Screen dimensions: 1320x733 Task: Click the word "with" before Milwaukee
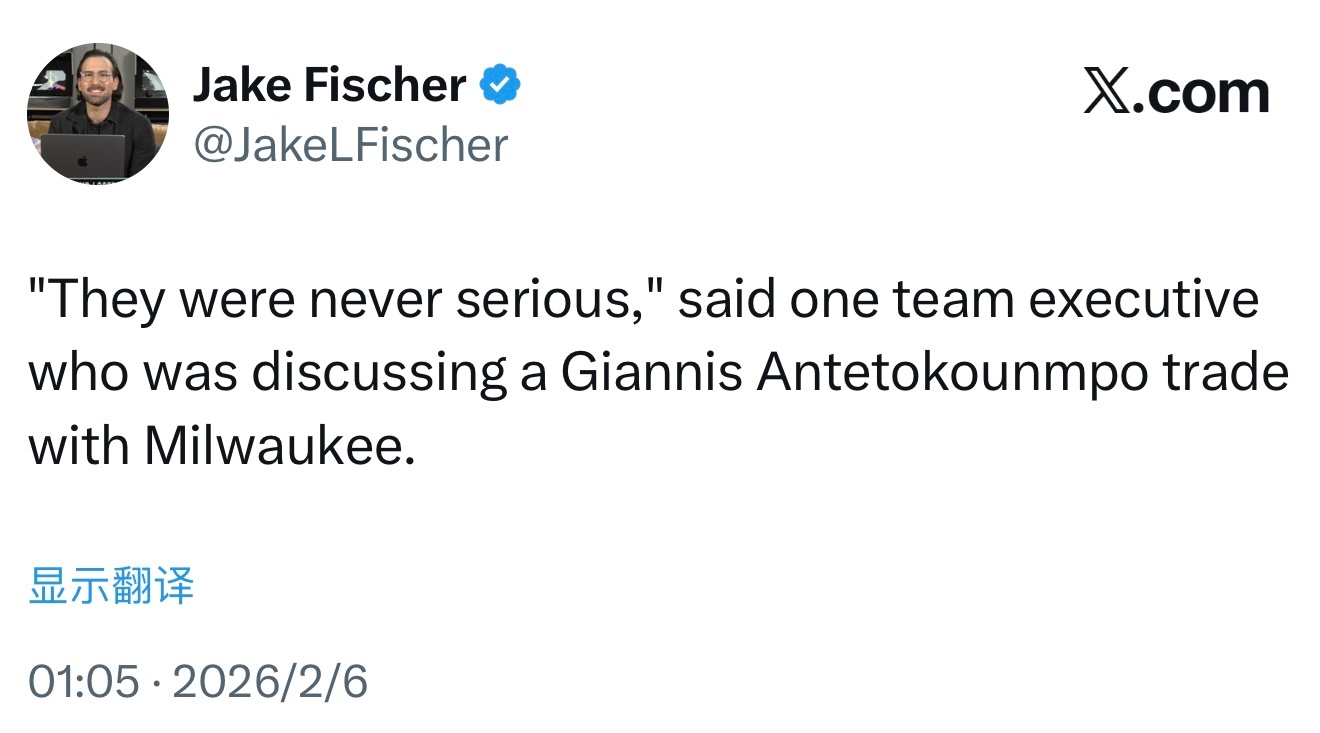click(x=79, y=445)
